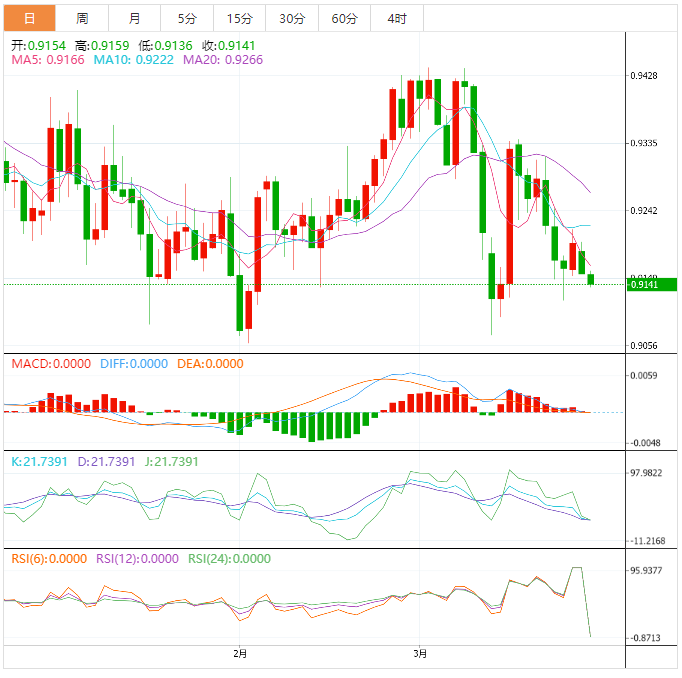Image resolution: width=682 pixels, height=678 pixels.
Task: Click the K:21.7391 value label
Action: 39,461
